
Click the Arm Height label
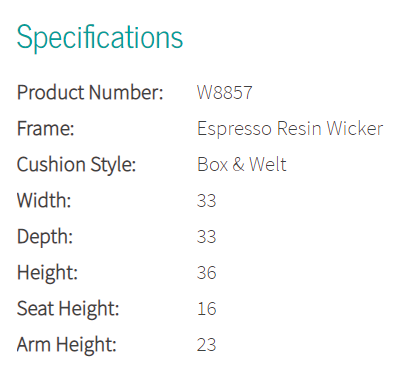pyautogui.click(x=67, y=345)
